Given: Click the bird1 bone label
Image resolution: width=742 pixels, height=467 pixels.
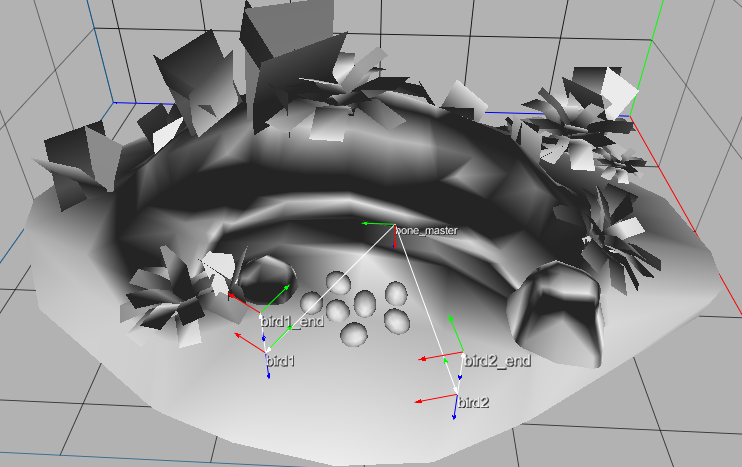Looking at the screenshot, I should point(280,360).
